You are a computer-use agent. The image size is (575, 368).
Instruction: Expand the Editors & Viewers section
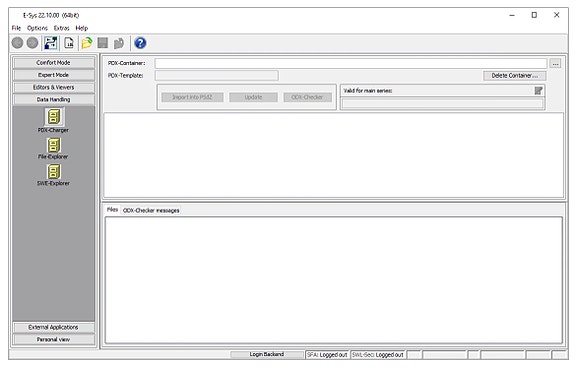point(54,87)
